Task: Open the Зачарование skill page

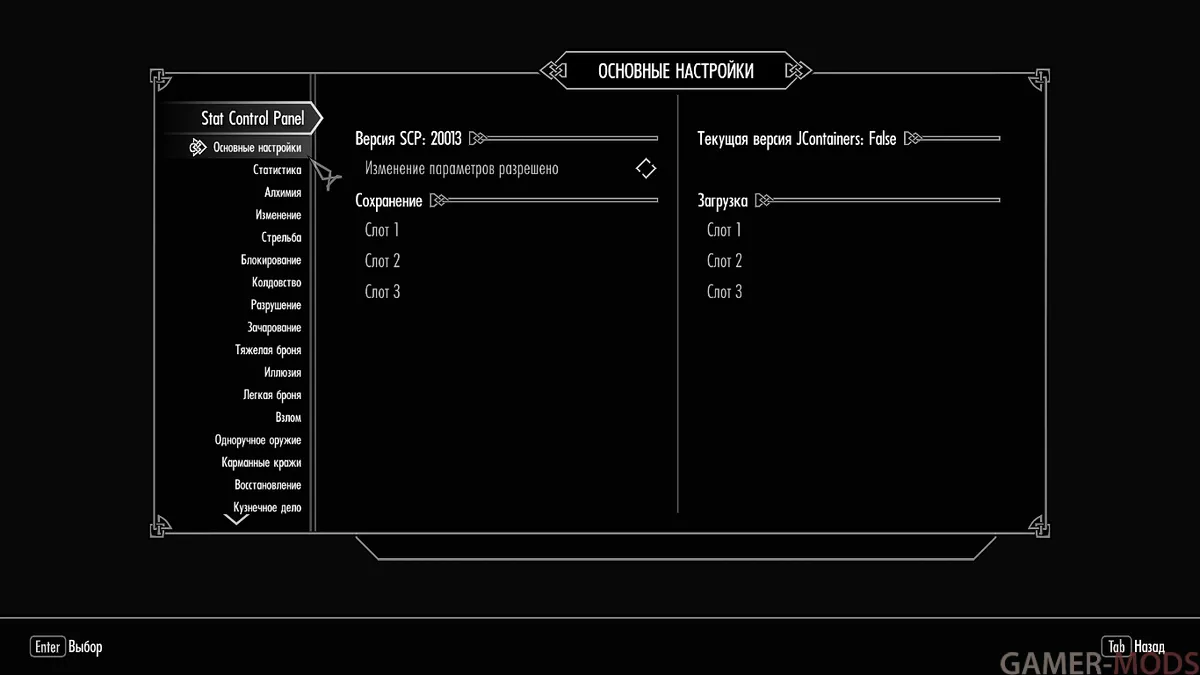Action: 274,328
